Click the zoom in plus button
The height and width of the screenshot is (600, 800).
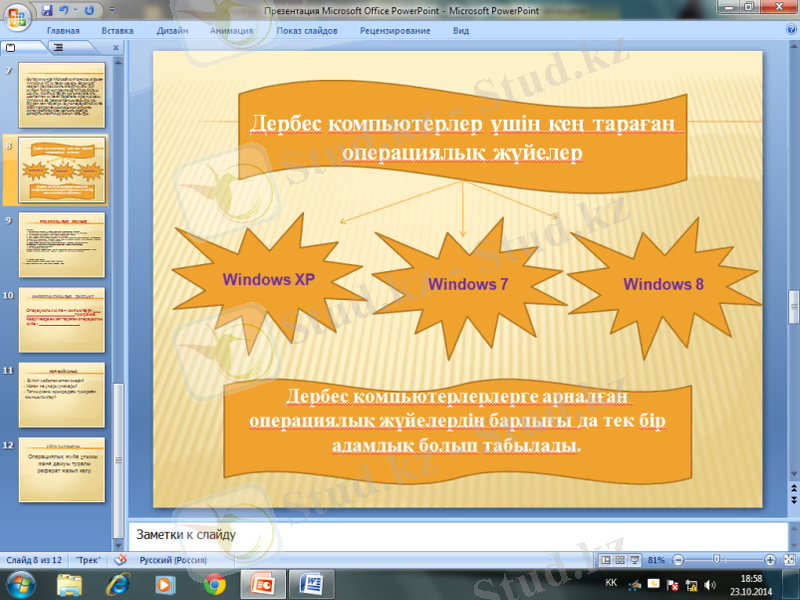[770, 559]
